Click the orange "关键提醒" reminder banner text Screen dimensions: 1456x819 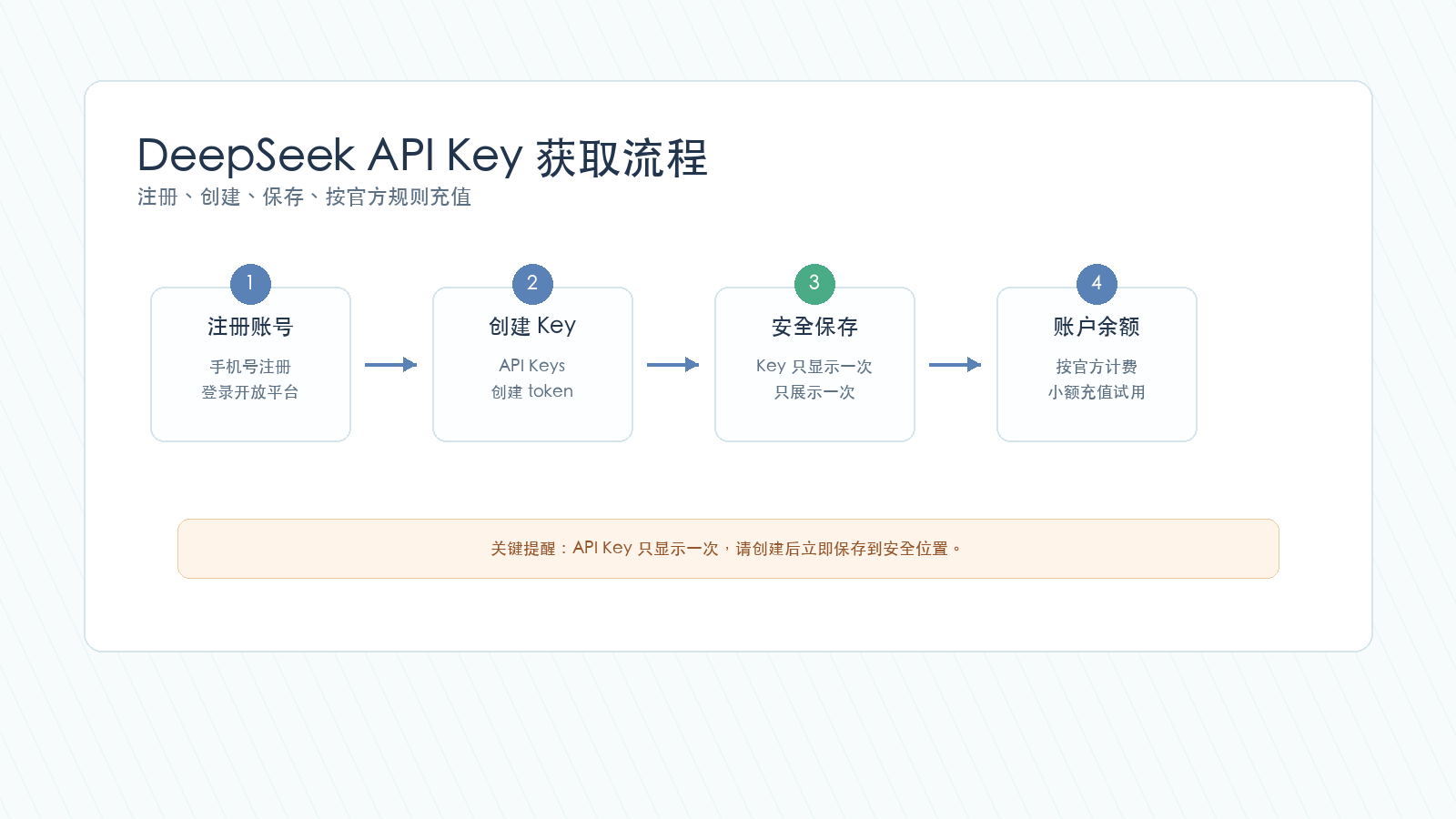[726, 549]
